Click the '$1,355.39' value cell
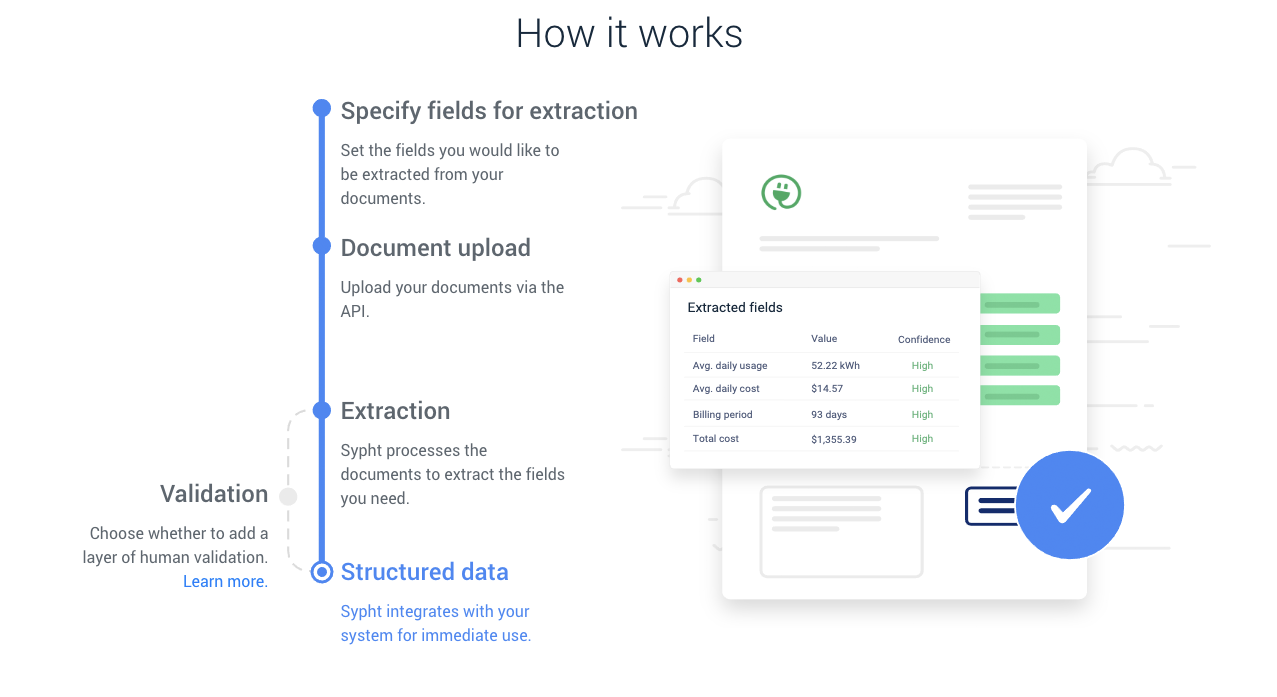This screenshot has height=697, width=1277. tap(834, 439)
